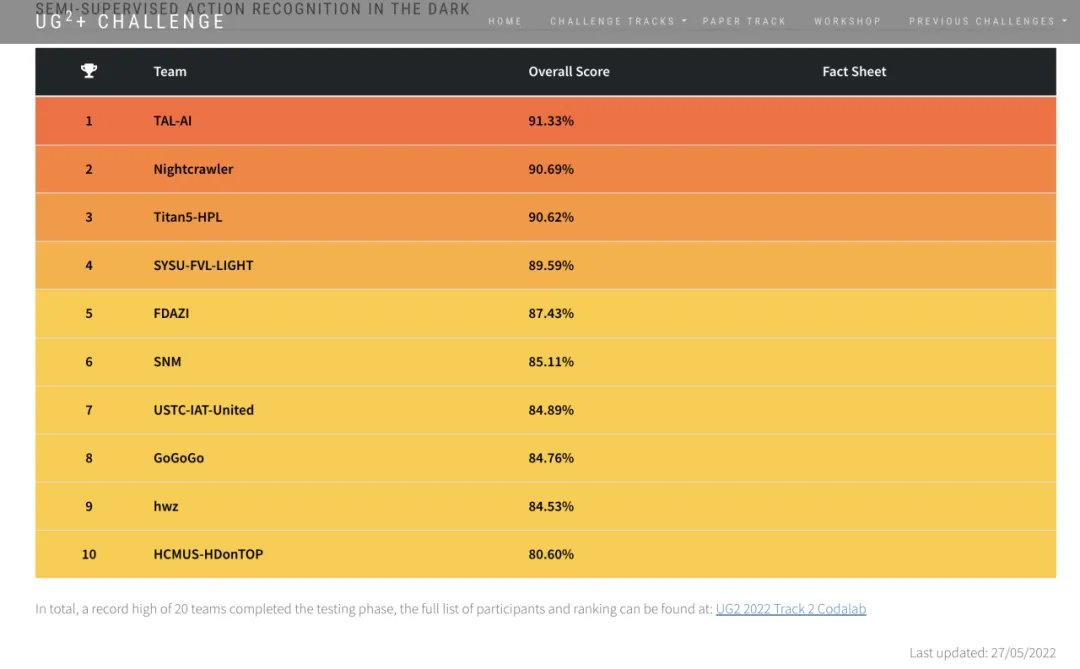Image resolution: width=1080 pixels, height=669 pixels.
Task: Click the USTC-IAT-United team entry
Action: pos(203,409)
